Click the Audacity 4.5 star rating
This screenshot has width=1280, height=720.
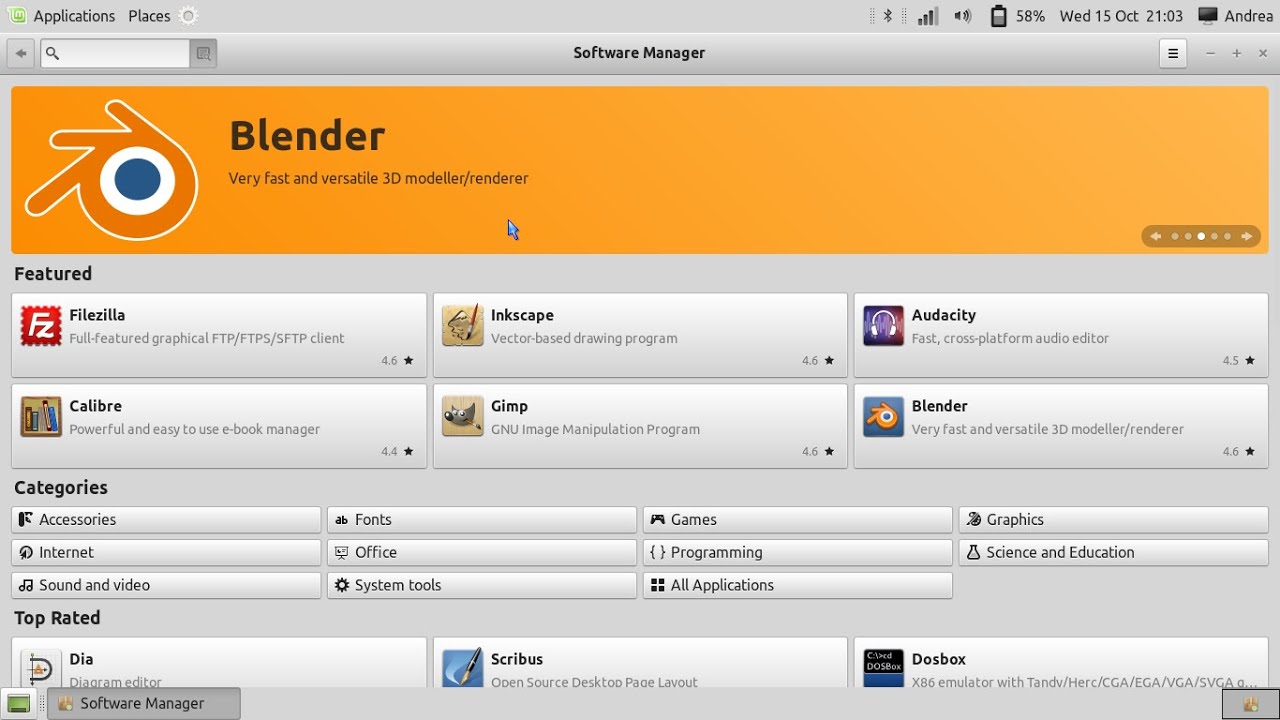pos(1238,361)
